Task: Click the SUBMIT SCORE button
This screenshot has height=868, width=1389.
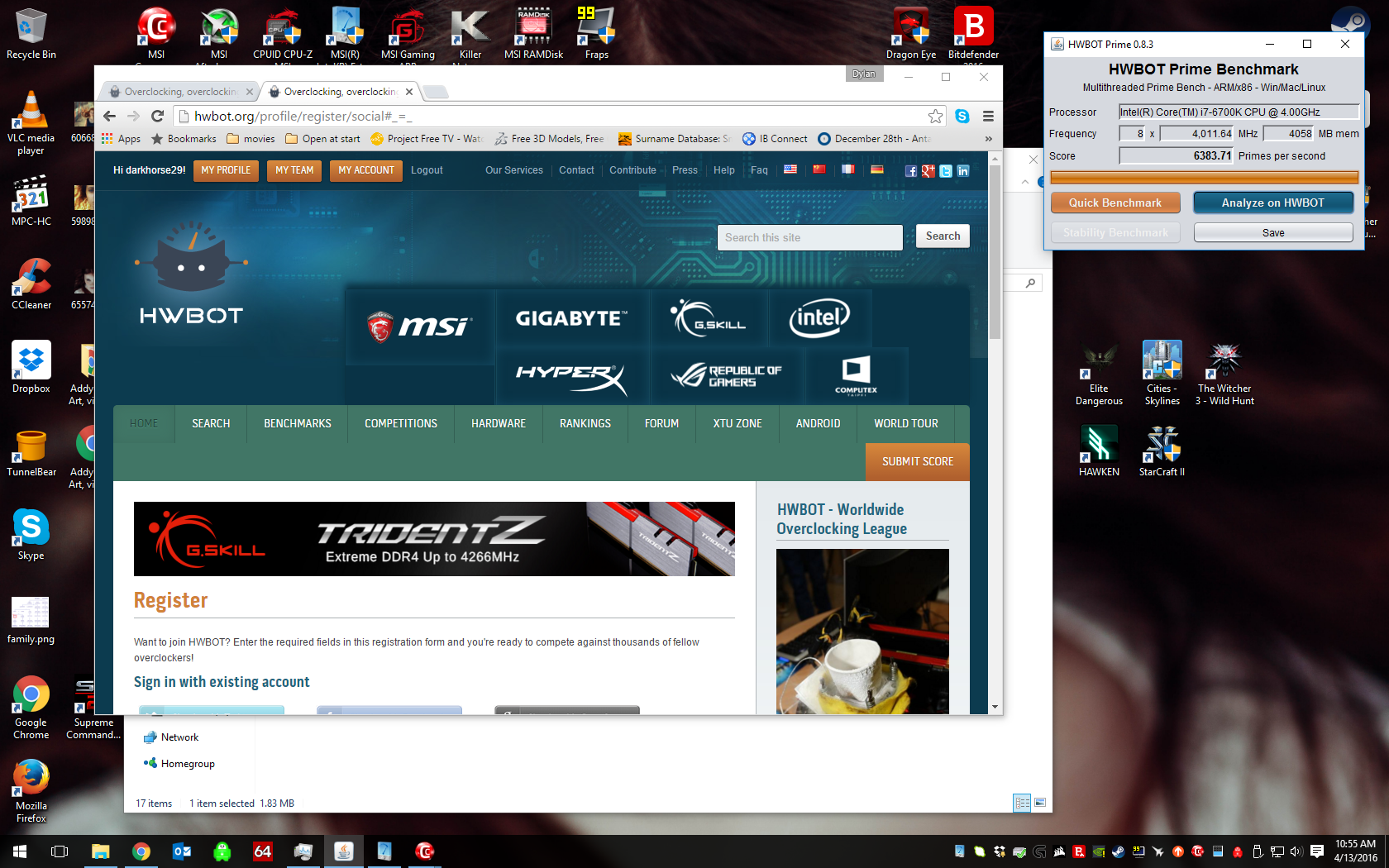Action: tap(918, 462)
